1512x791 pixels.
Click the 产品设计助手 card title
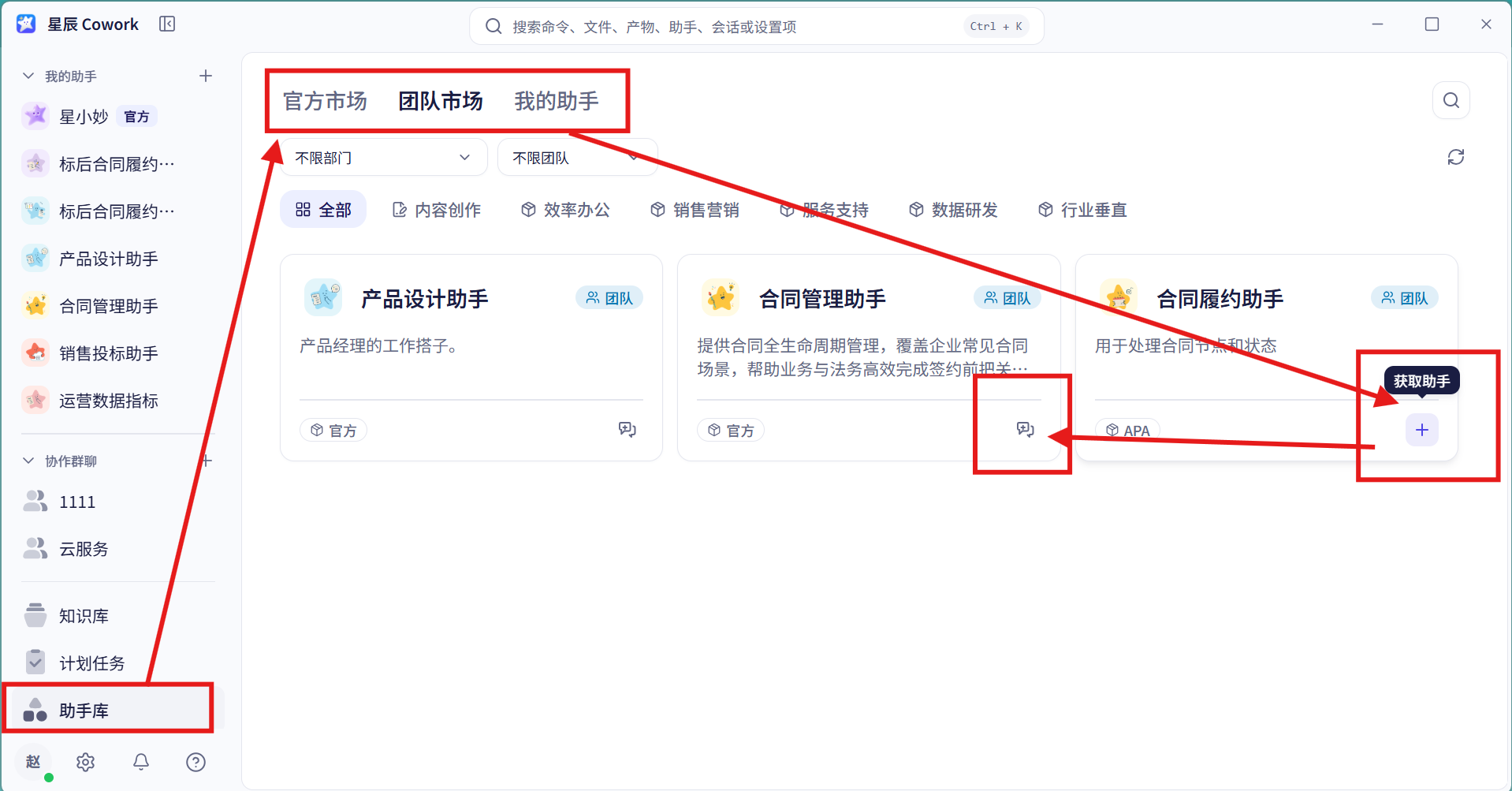click(425, 299)
